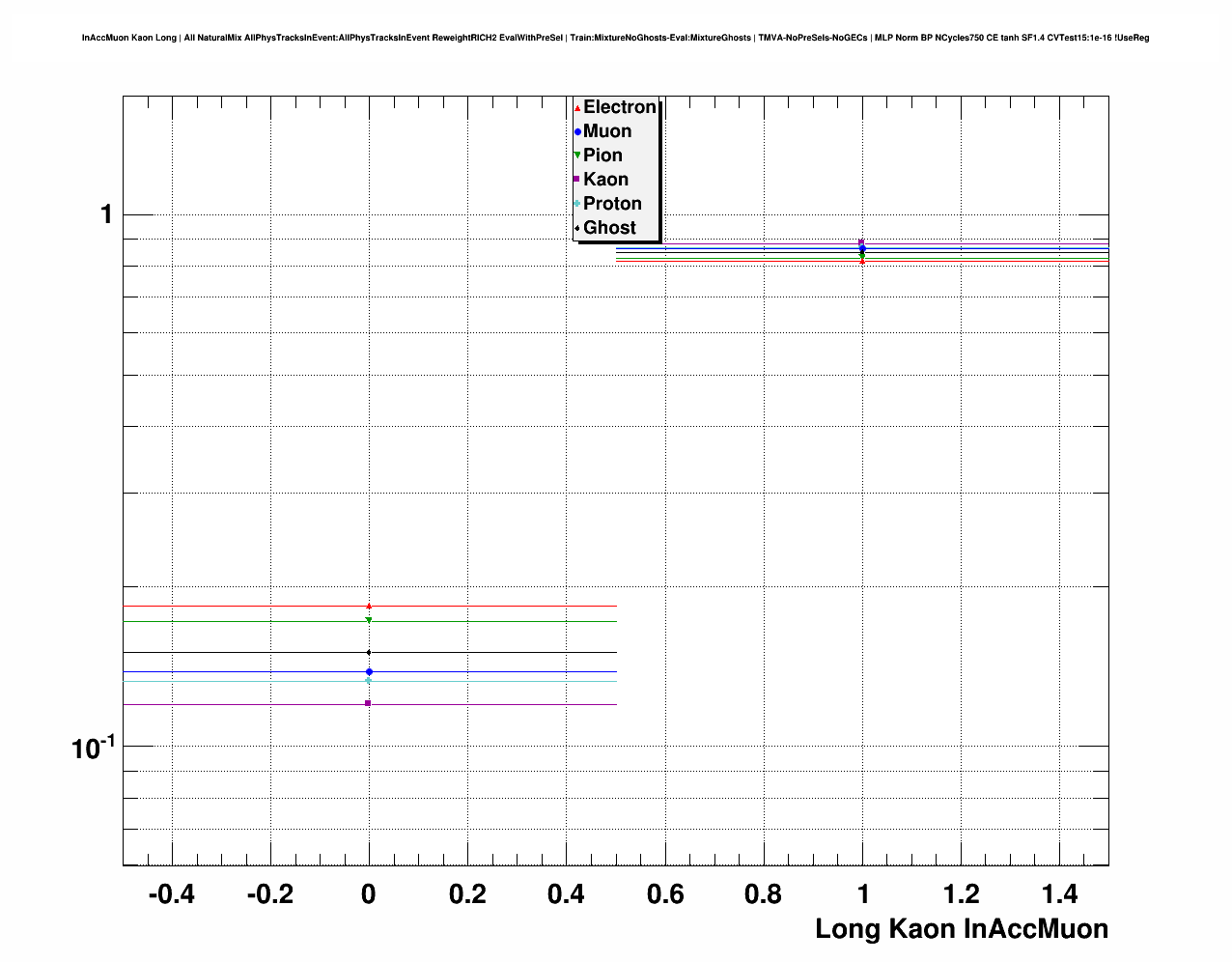Click the 'Long Kaon InAccMuon' x-axis title

pyautogui.click(x=961, y=929)
